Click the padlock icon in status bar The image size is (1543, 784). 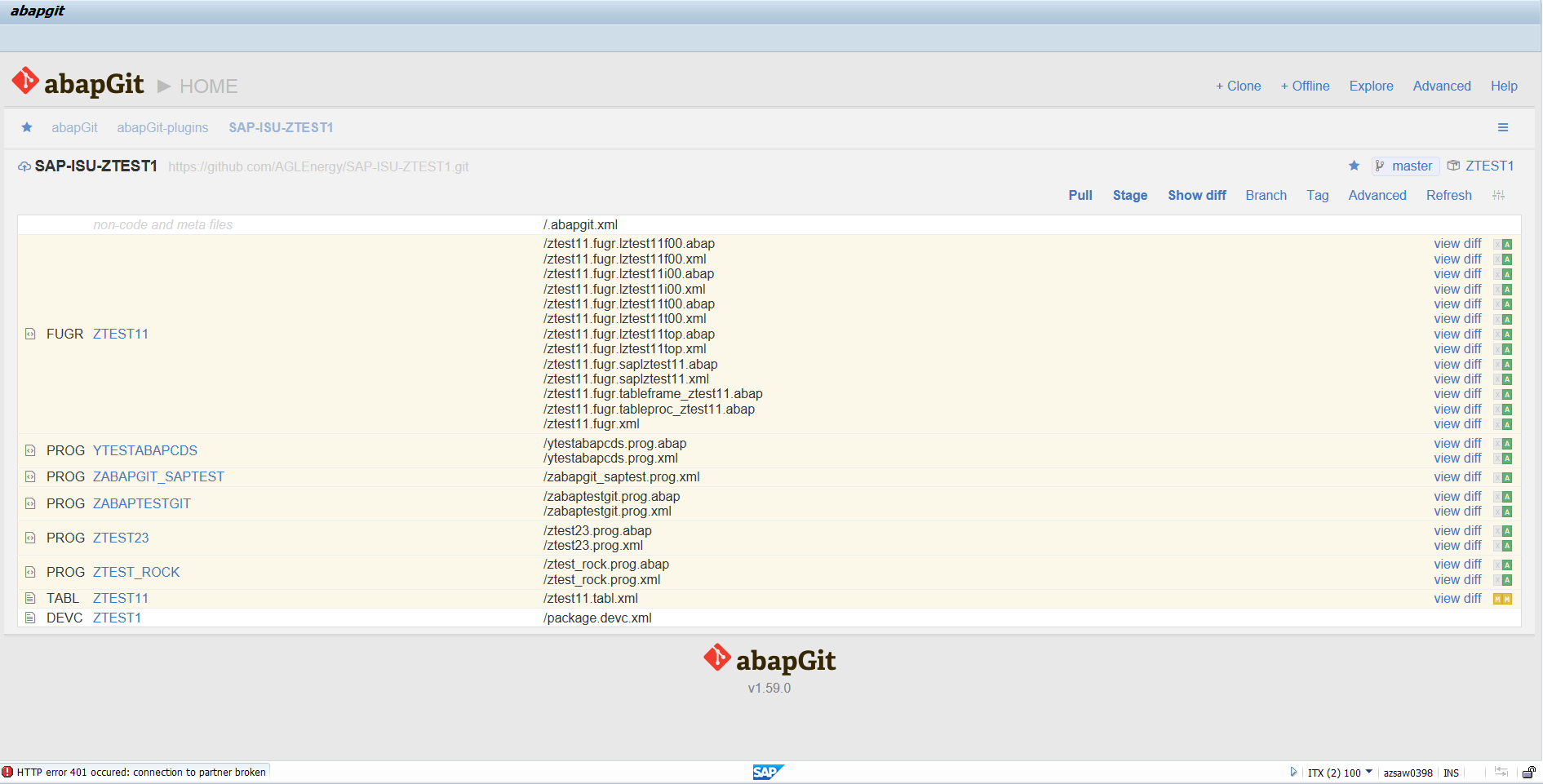click(x=1528, y=772)
